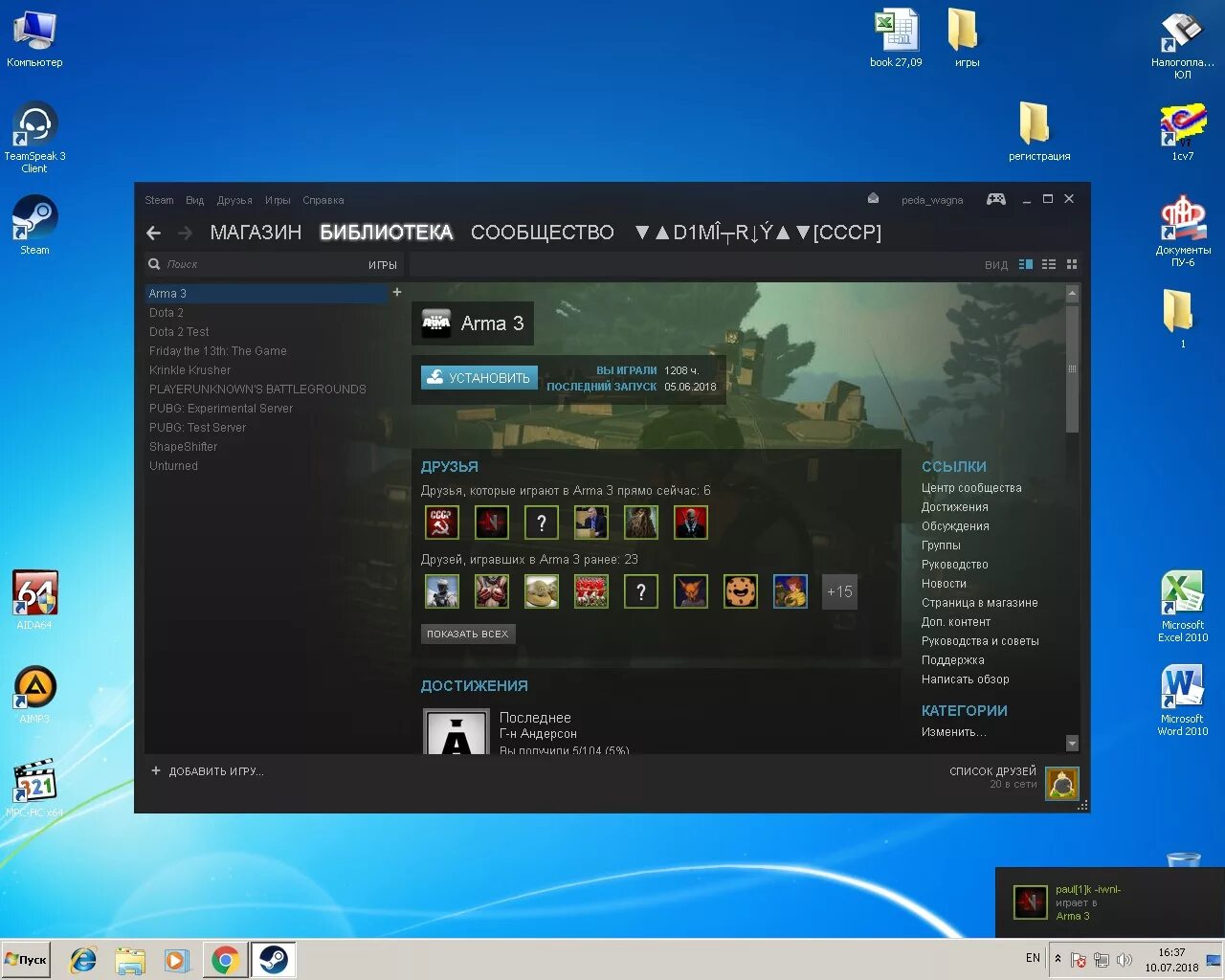Viewport: 1225px width, 980px height.
Task: Click the EN language indicator
Action: point(1033,958)
